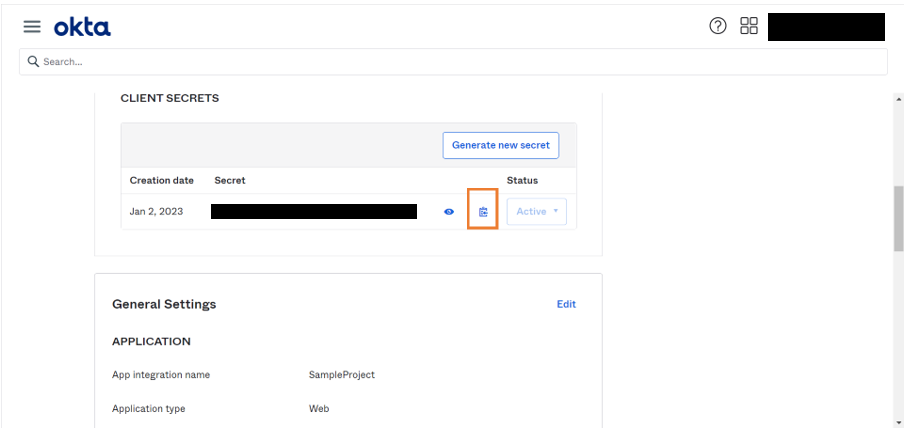Click the SampleProject app integration name
The width and height of the screenshot is (904, 429).
coord(341,375)
